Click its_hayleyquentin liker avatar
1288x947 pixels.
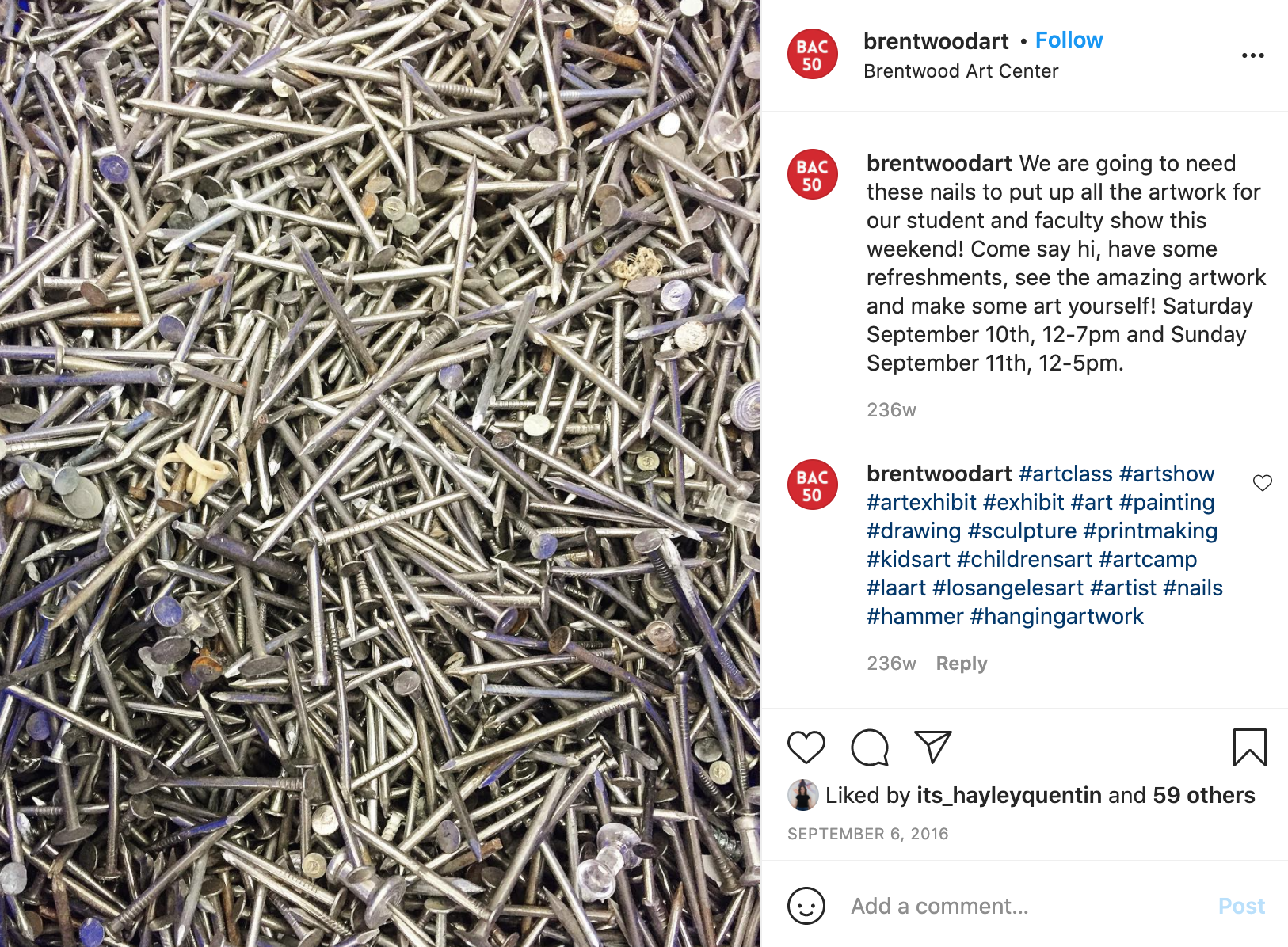tap(803, 795)
